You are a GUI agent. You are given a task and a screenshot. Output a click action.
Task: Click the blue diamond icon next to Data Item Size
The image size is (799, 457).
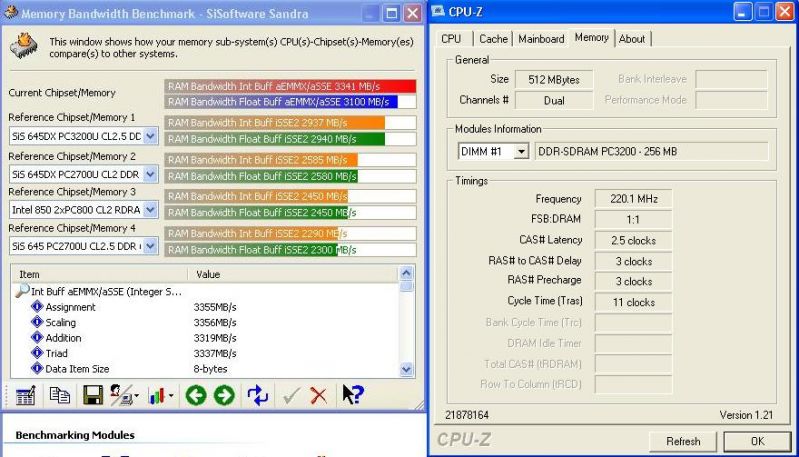pyautogui.click(x=37, y=368)
